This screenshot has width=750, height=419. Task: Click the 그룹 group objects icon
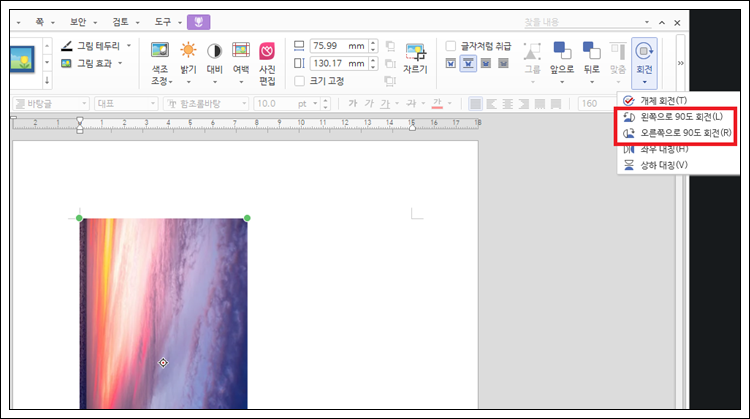(532, 51)
